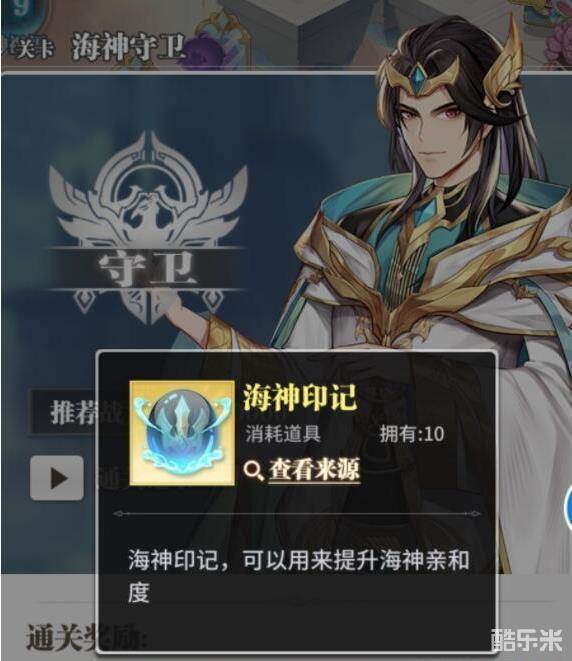Screen dimensions: 572x661
Task: Click the winged 守卫 emblem crest
Action: [x=147, y=228]
